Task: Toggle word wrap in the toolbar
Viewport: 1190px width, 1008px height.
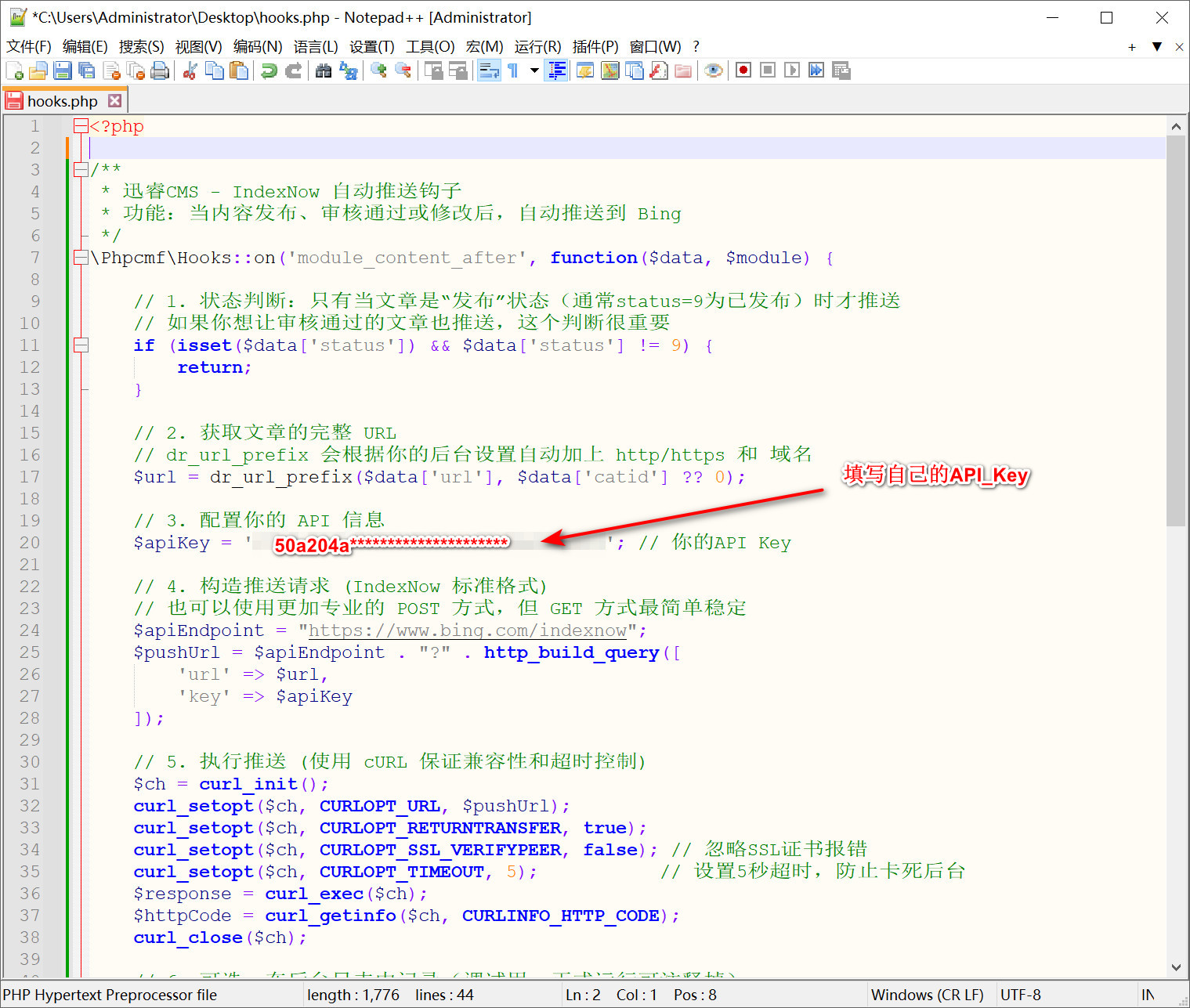Action: (489, 70)
